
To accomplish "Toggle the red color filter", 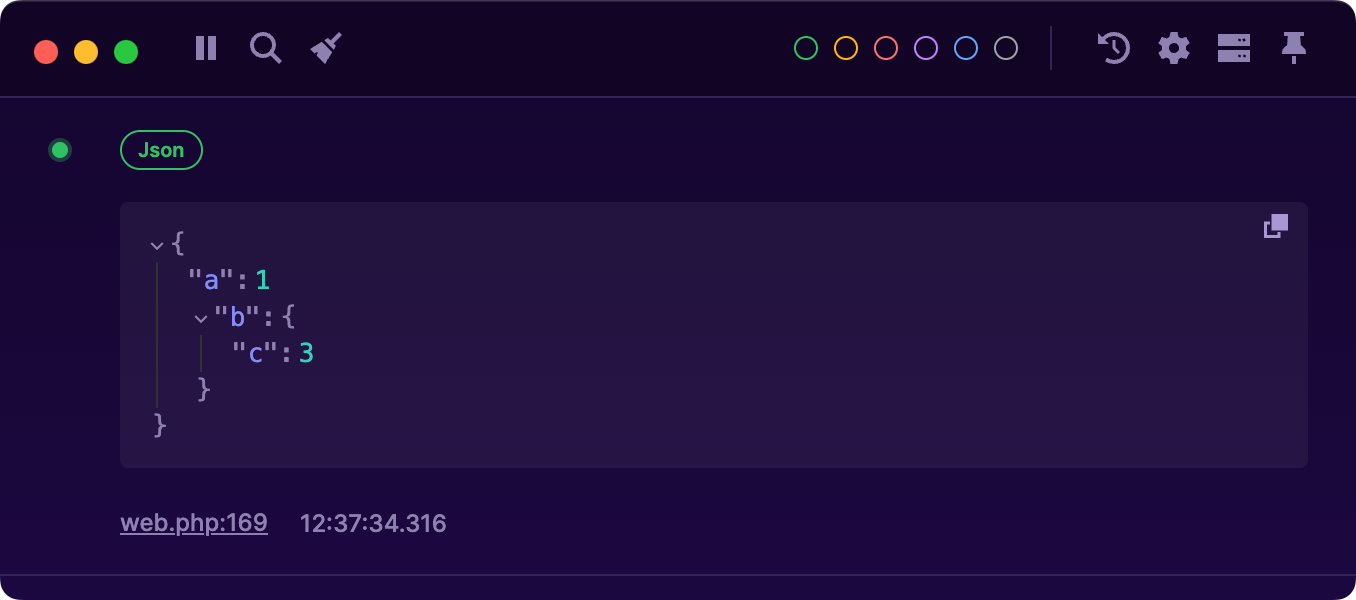I will click(885, 48).
